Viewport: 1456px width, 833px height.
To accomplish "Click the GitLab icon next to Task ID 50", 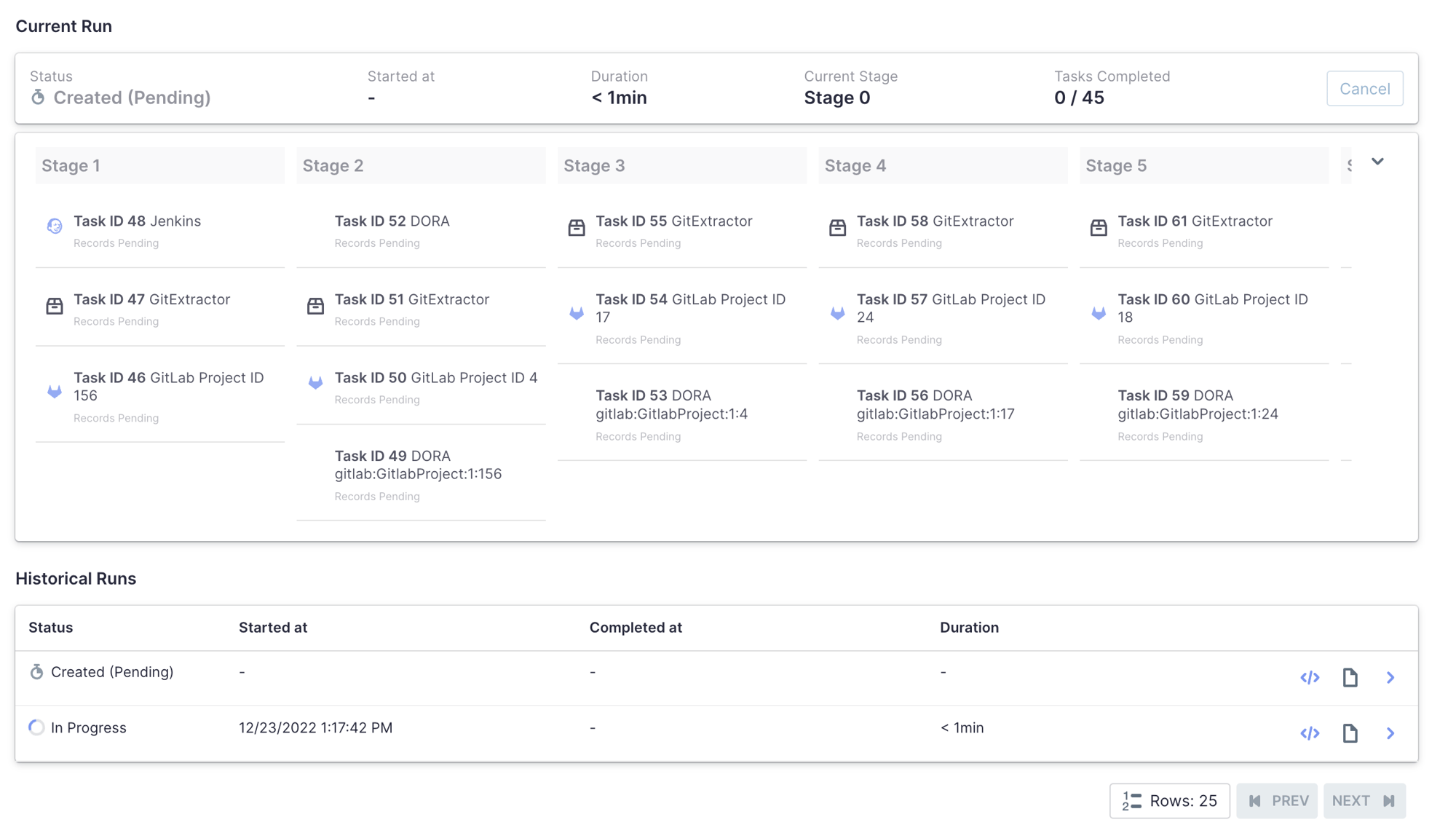I will click(315, 384).
